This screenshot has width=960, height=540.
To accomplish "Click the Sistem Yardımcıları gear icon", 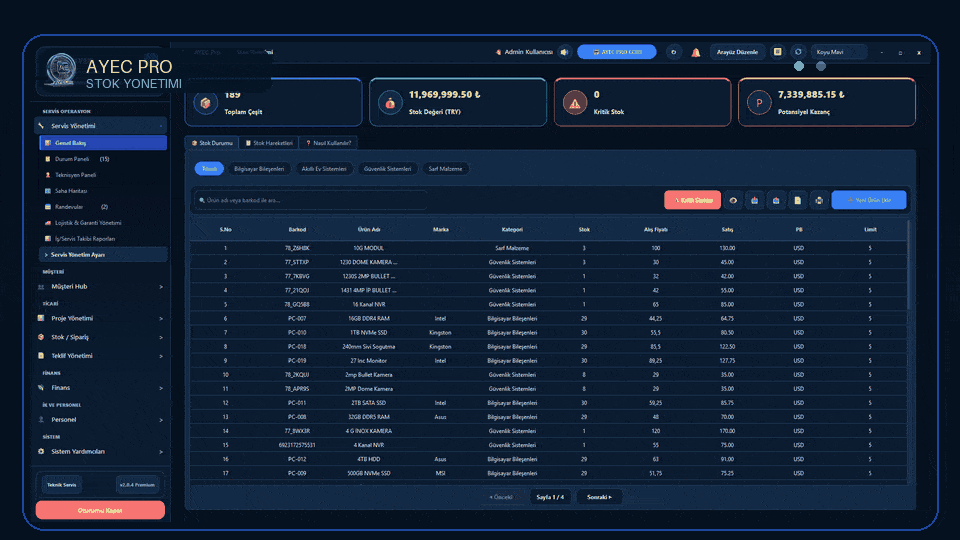I will pyautogui.click(x=41, y=451).
